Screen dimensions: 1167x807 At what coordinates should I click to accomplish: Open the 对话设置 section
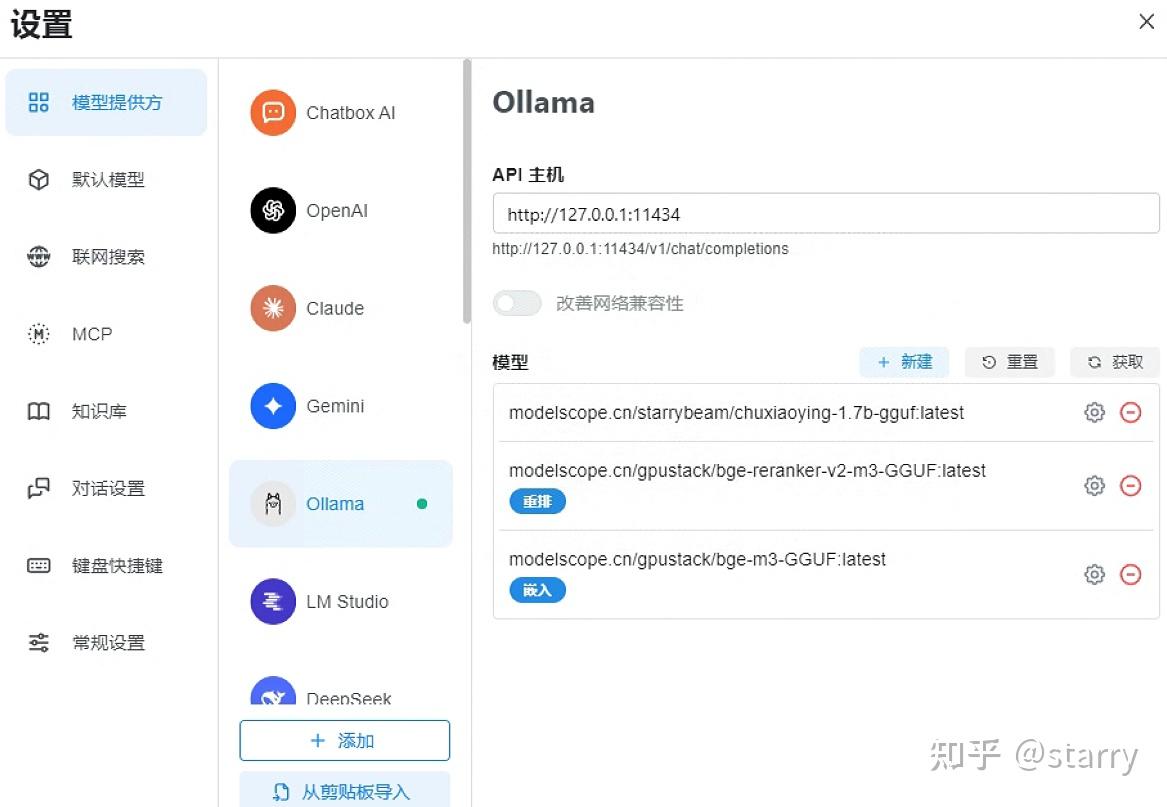pos(106,488)
